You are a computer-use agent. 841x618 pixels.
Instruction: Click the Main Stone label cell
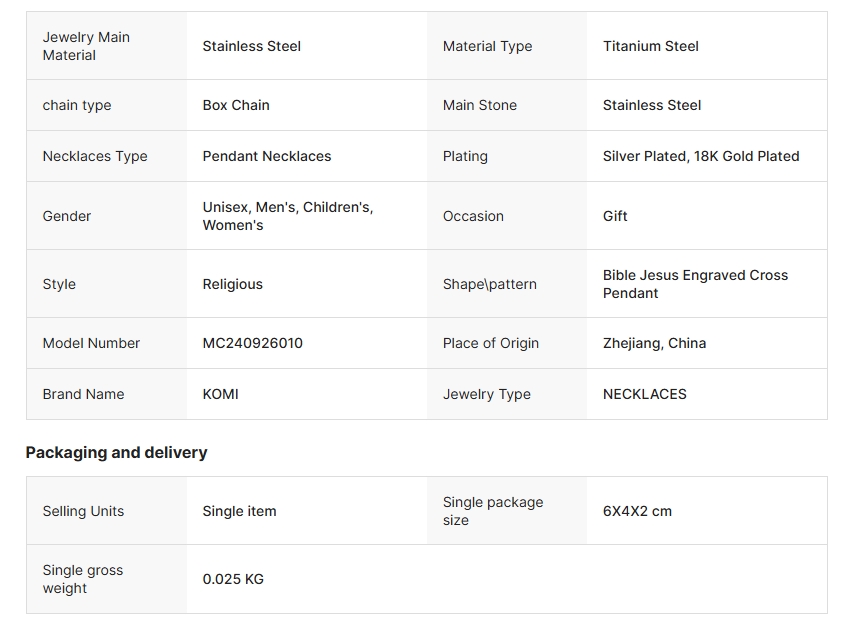479,105
